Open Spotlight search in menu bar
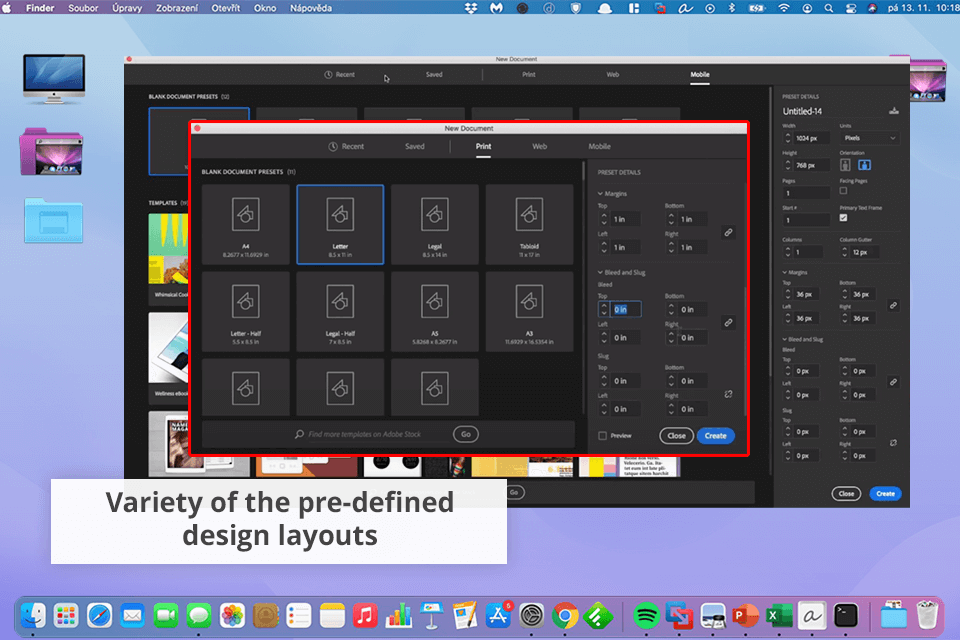Viewport: 960px width, 640px height. coord(828,8)
